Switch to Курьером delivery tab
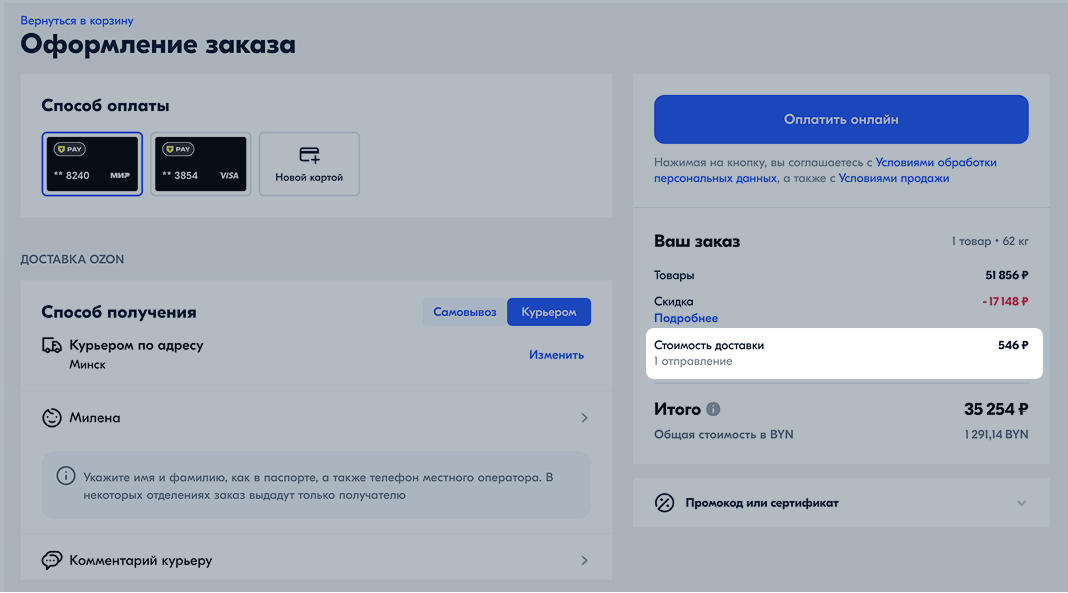 548,312
